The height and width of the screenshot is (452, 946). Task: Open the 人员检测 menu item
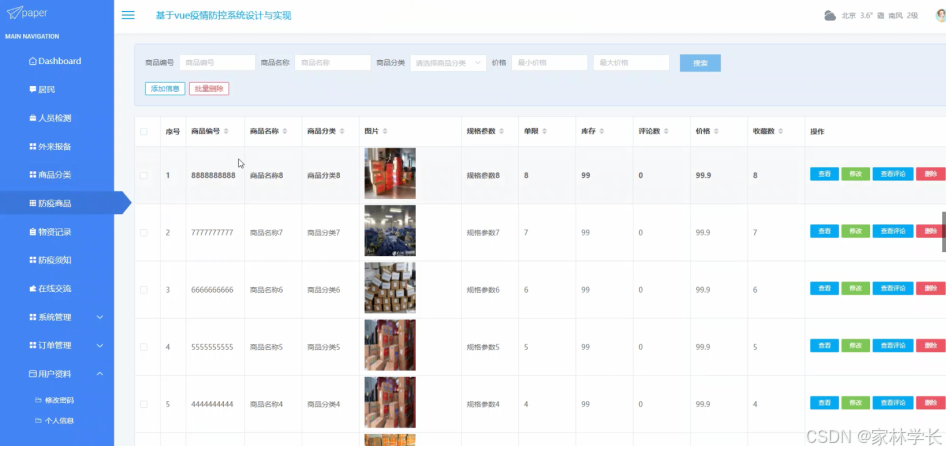(57, 118)
